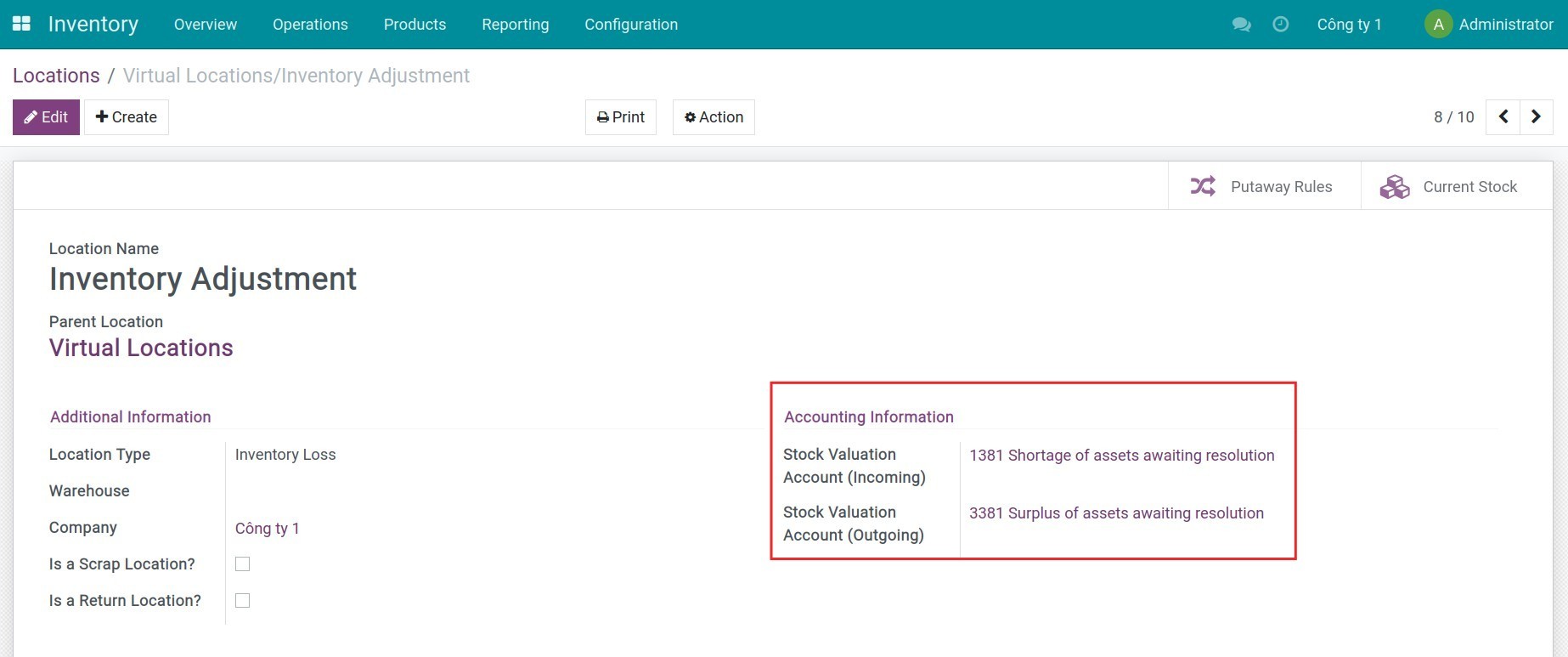The image size is (1568, 657).
Task: Open the Configuration menu
Action: pyautogui.click(x=630, y=25)
